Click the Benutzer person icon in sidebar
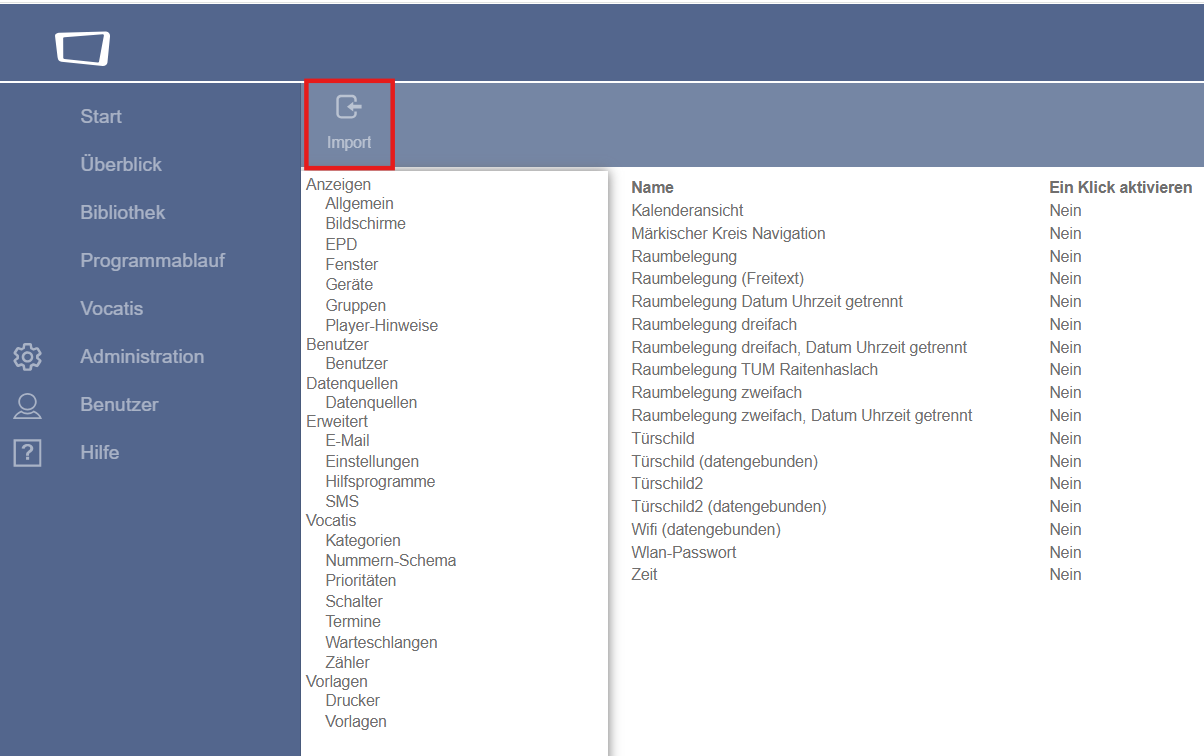The image size is (1204, 756). [27, 405]
